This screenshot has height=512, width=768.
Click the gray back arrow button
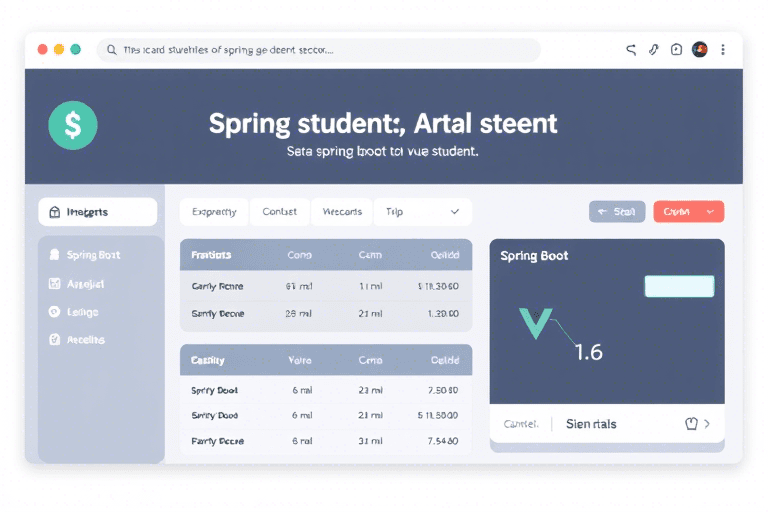coord(616,212)
